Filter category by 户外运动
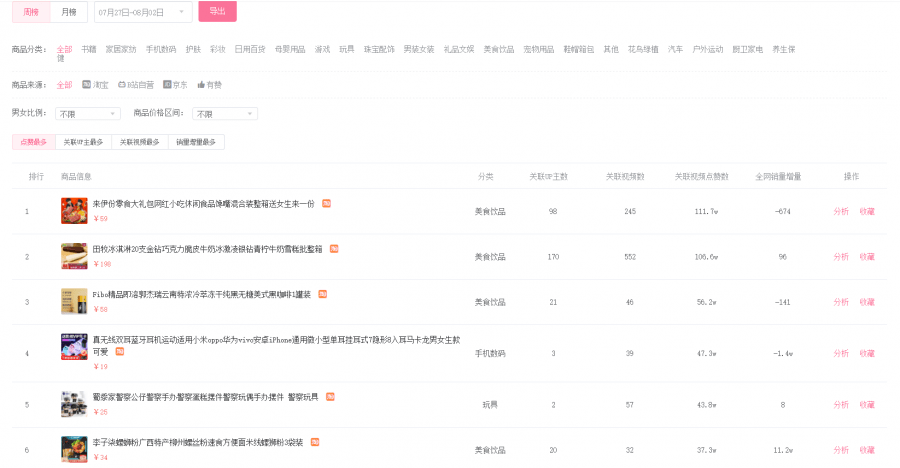900x468 pixels. pos(708,49)
